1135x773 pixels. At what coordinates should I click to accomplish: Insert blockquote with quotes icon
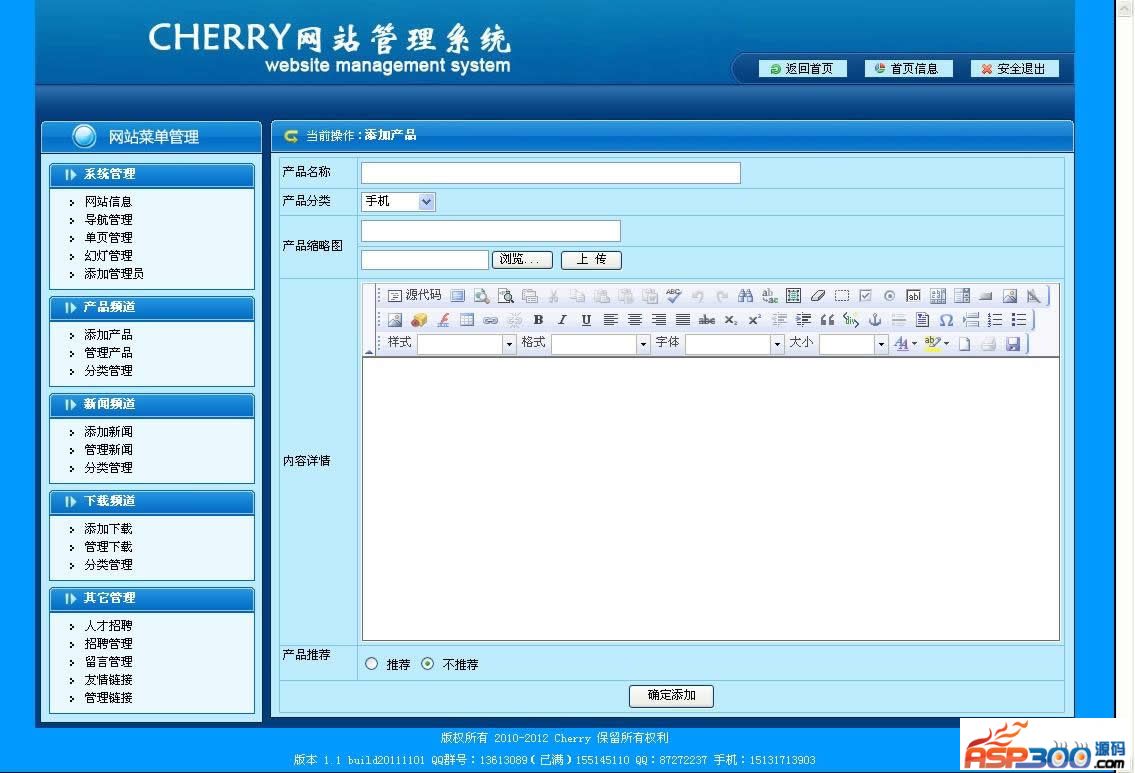tap(827, 319)
